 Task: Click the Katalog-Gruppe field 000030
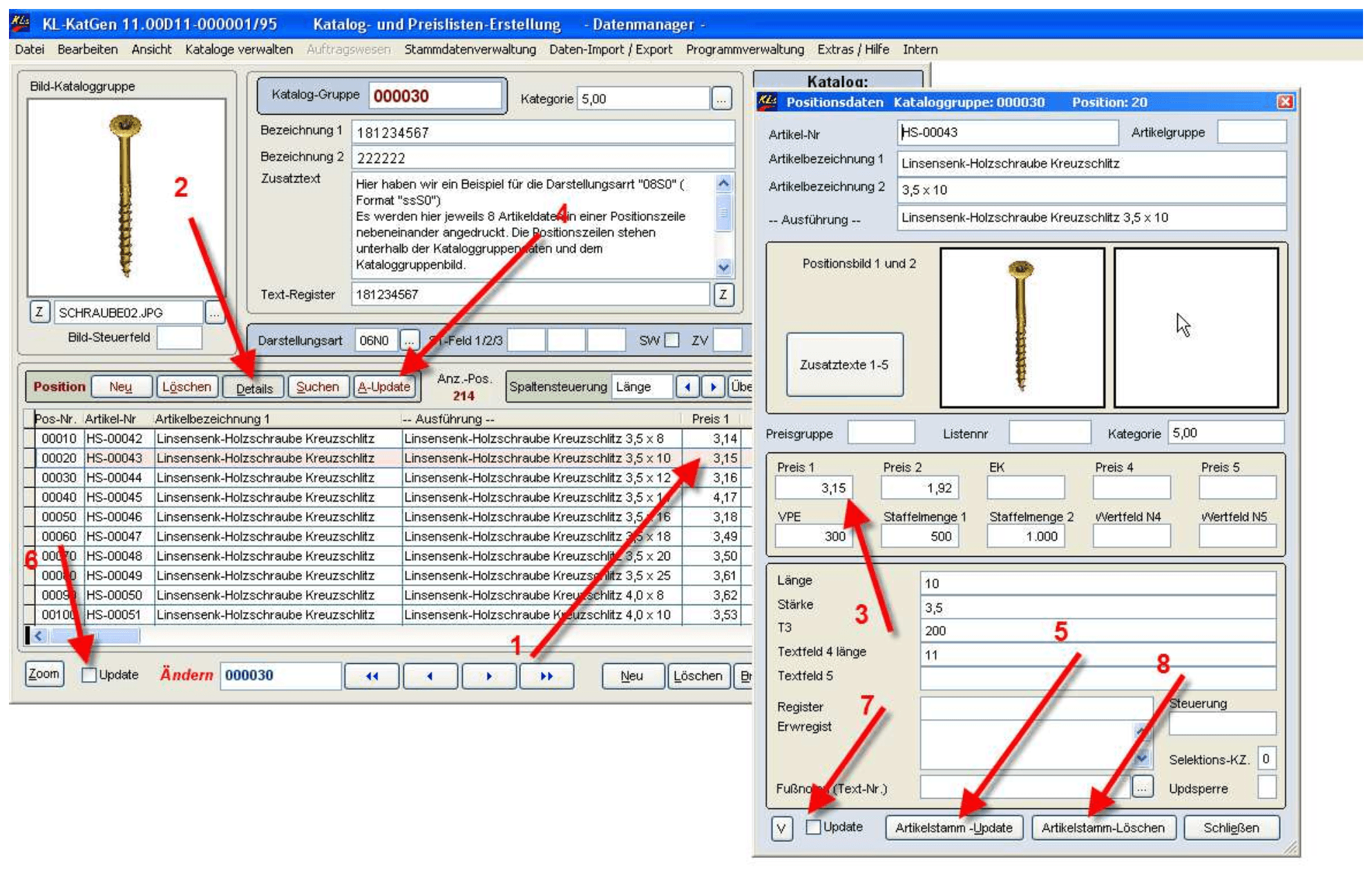point(435,96)
